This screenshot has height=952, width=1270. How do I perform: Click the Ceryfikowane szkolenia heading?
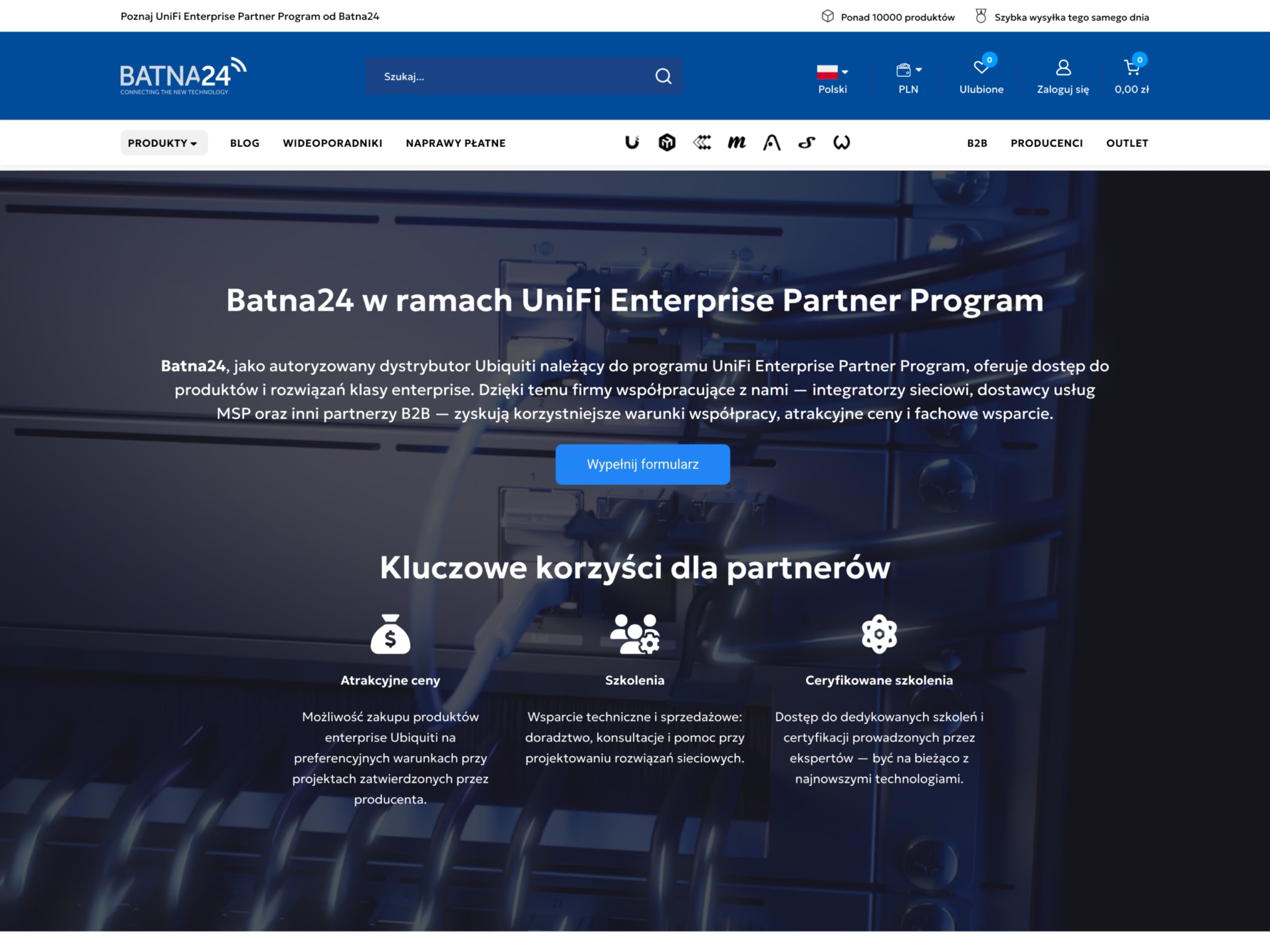[x=879, y=680]
